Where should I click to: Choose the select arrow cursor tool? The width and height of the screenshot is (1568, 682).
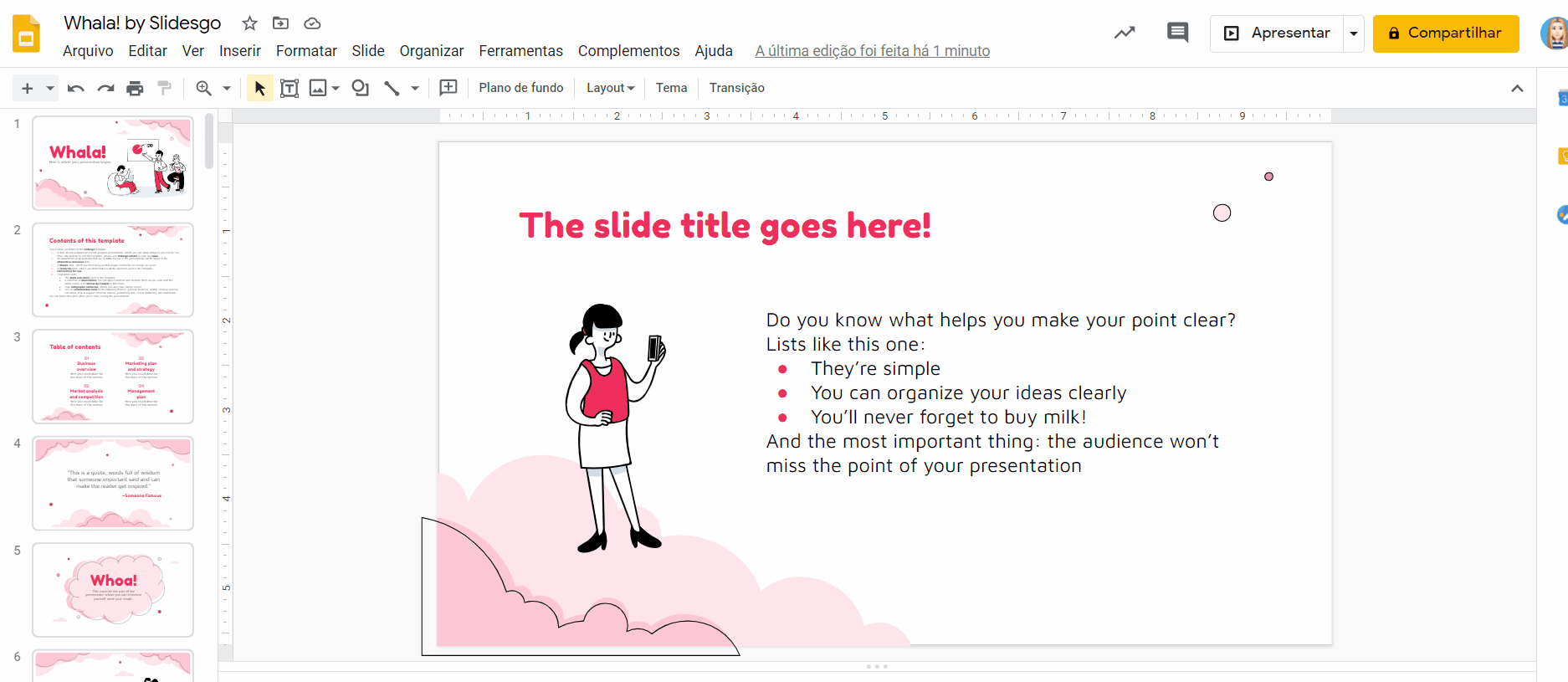[259, 88]
